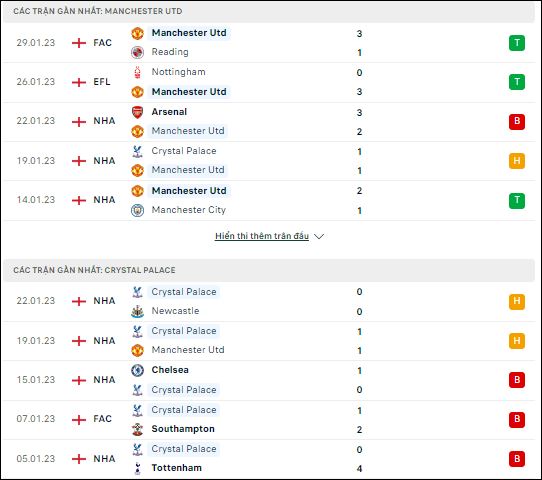542x480 pixels.
Task: Click the Manchester City crest icon
Action: tap(137, 210)
